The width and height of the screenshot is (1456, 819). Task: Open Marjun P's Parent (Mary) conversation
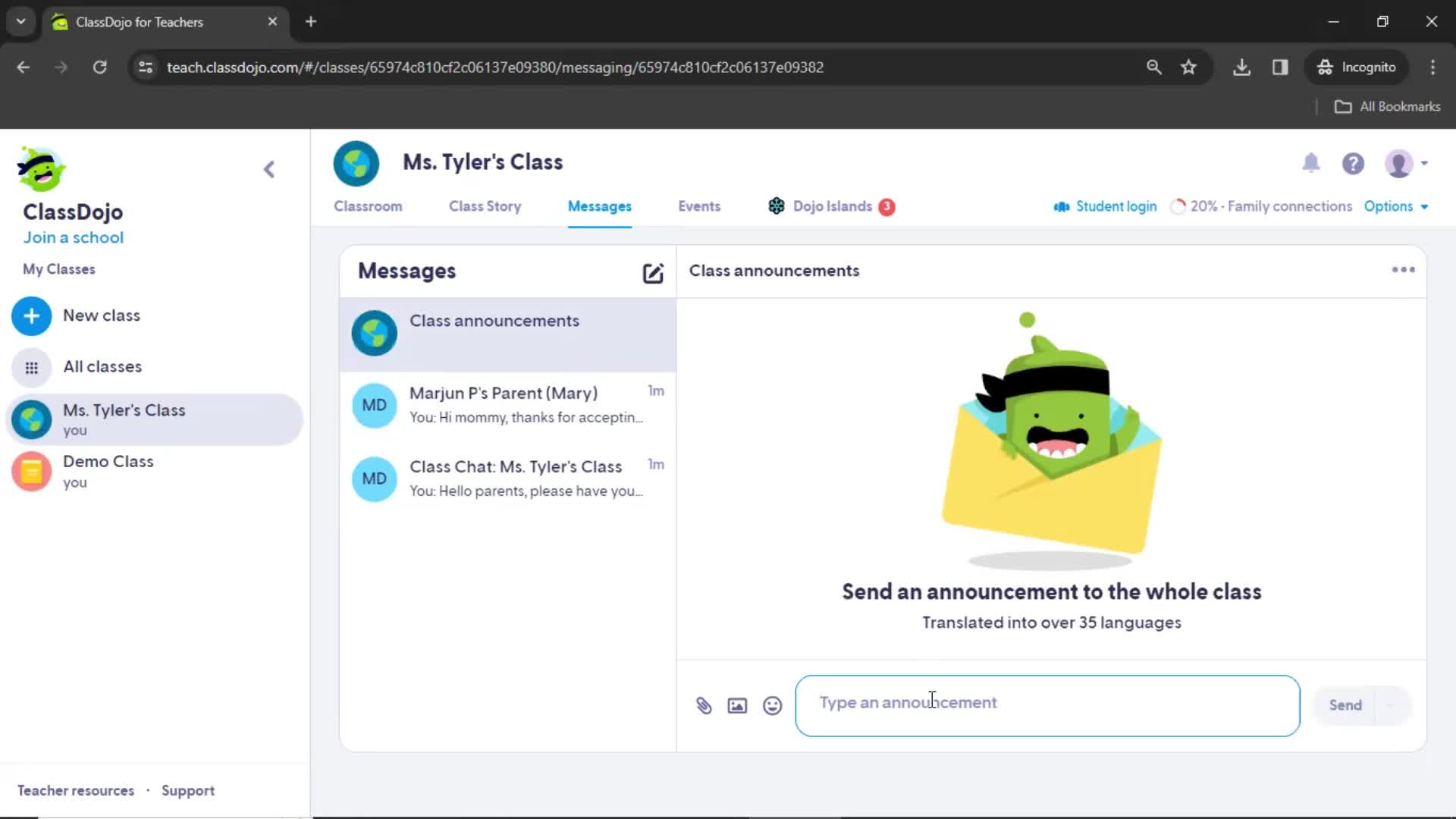[x=507, y=406]
